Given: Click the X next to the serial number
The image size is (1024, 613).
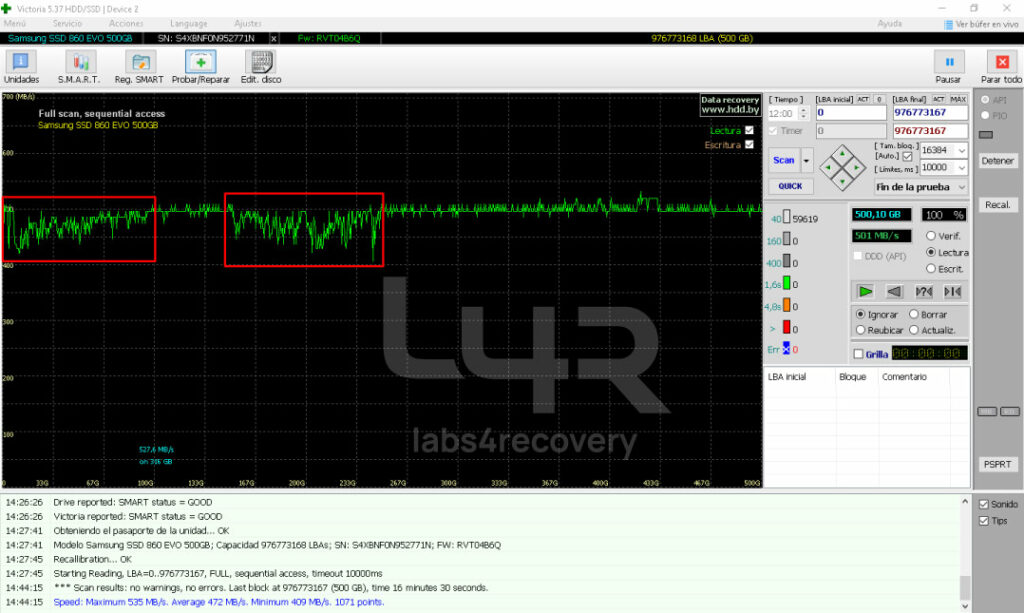Looking at the screenshot, I should point(274,39).
